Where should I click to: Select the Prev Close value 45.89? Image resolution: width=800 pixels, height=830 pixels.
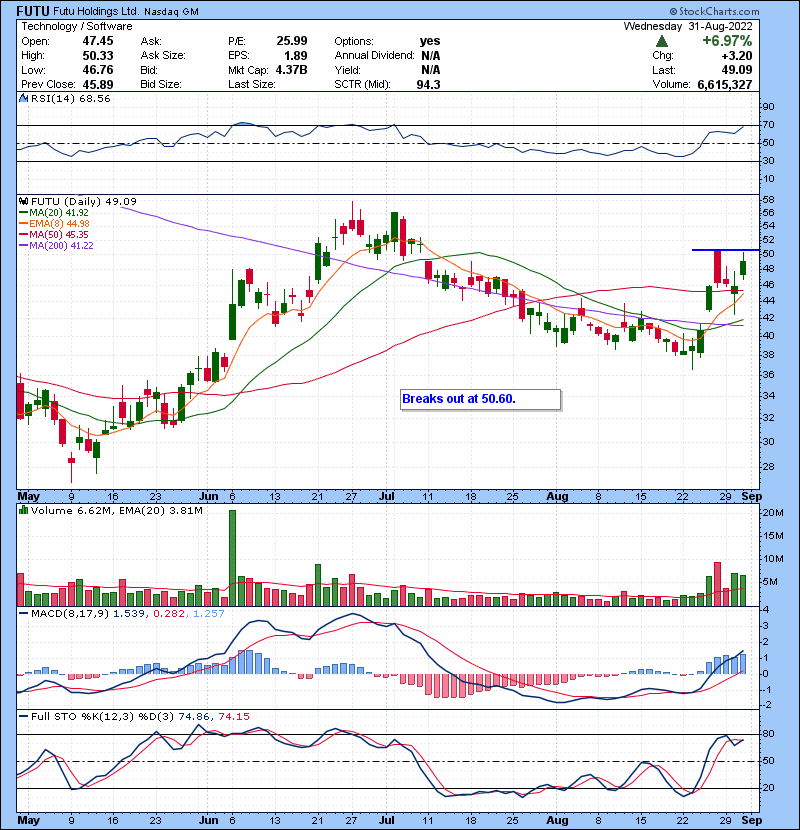click(x=97, y=84)
